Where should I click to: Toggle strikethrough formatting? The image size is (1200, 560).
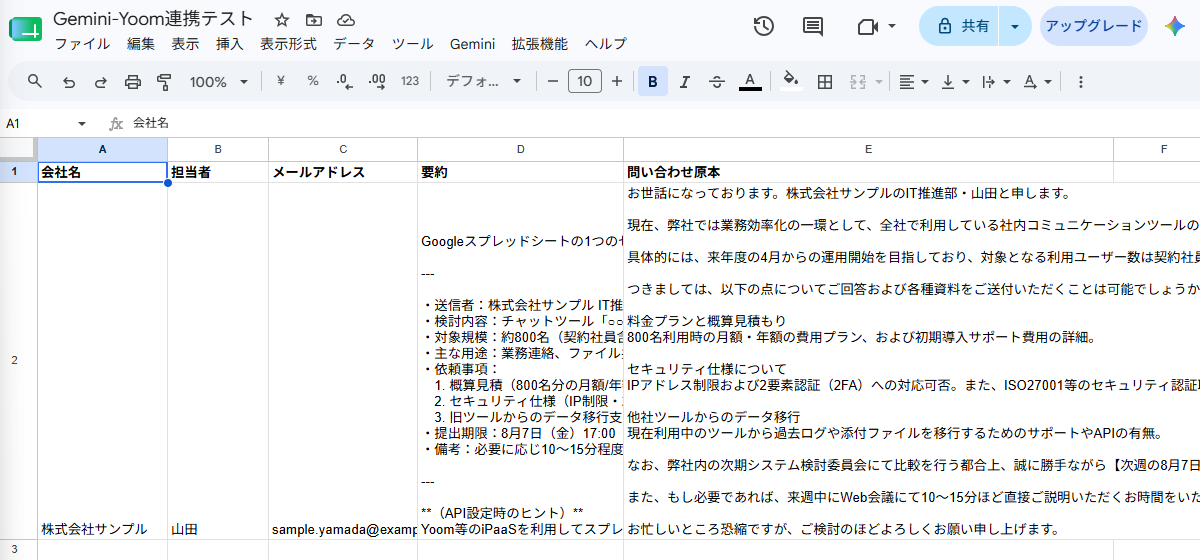pos(717,82)
